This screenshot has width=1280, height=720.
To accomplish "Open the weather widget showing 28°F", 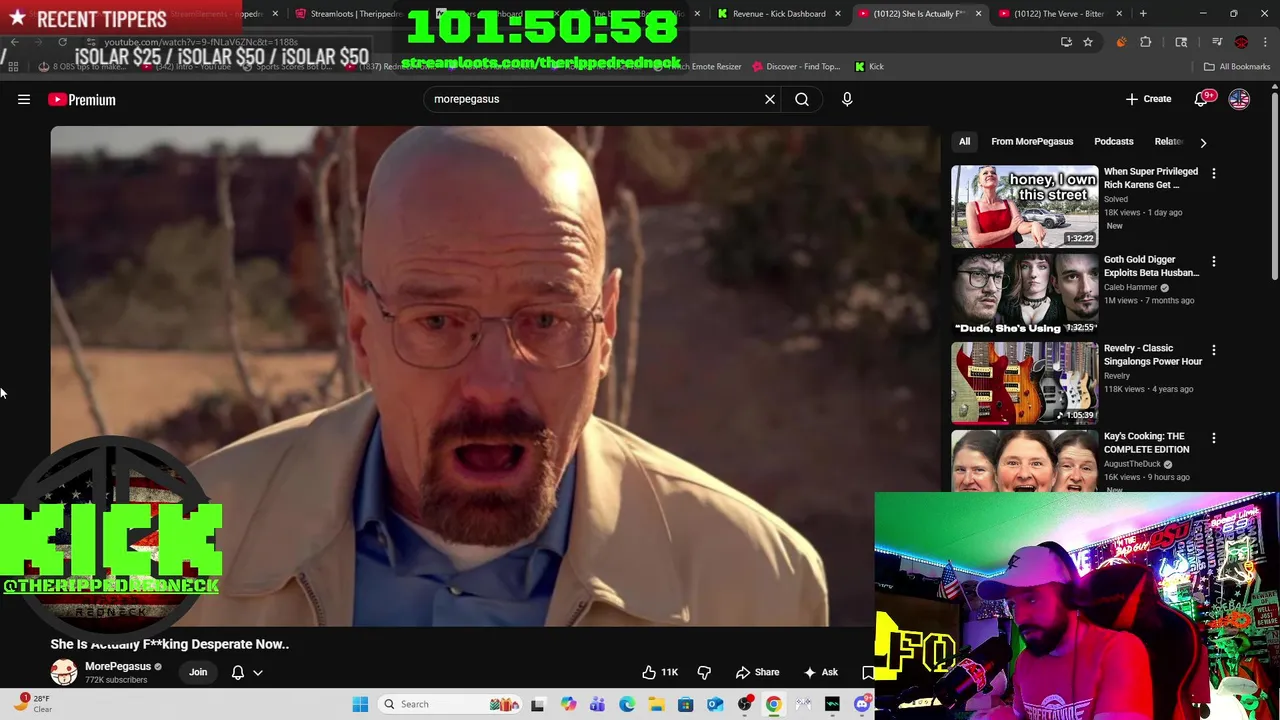I will 30,704.
